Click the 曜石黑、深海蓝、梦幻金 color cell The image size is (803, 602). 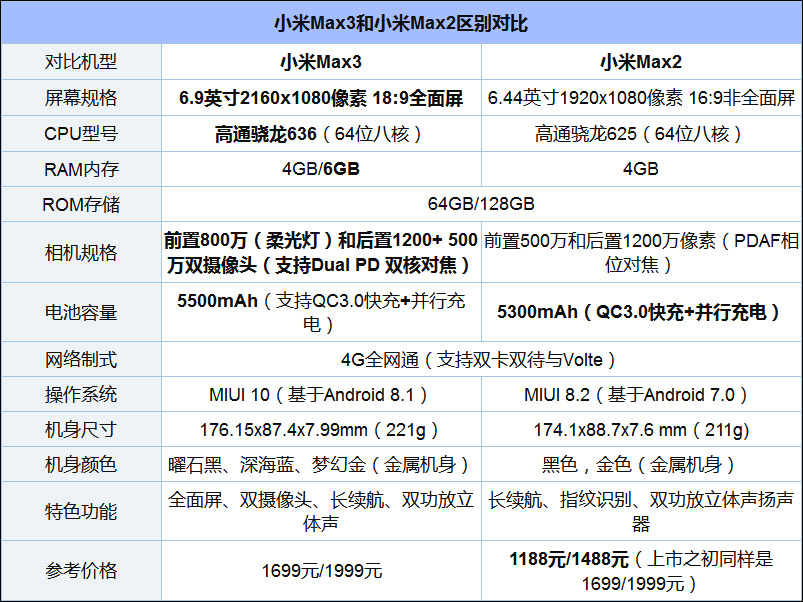[x=321, y=465]
